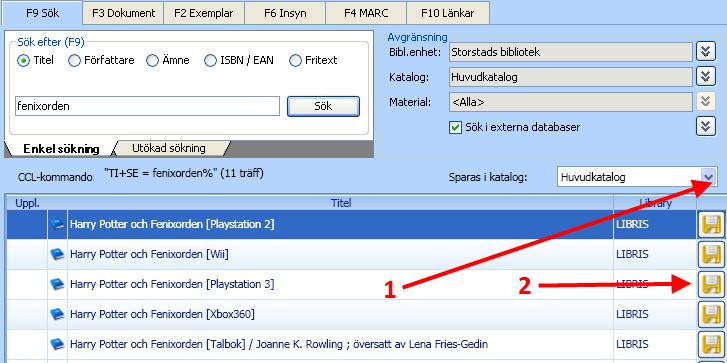The width and height of the screenshot is (727, 363).
Task: Open the F6 Insyn tab
Action: [285, 13]
